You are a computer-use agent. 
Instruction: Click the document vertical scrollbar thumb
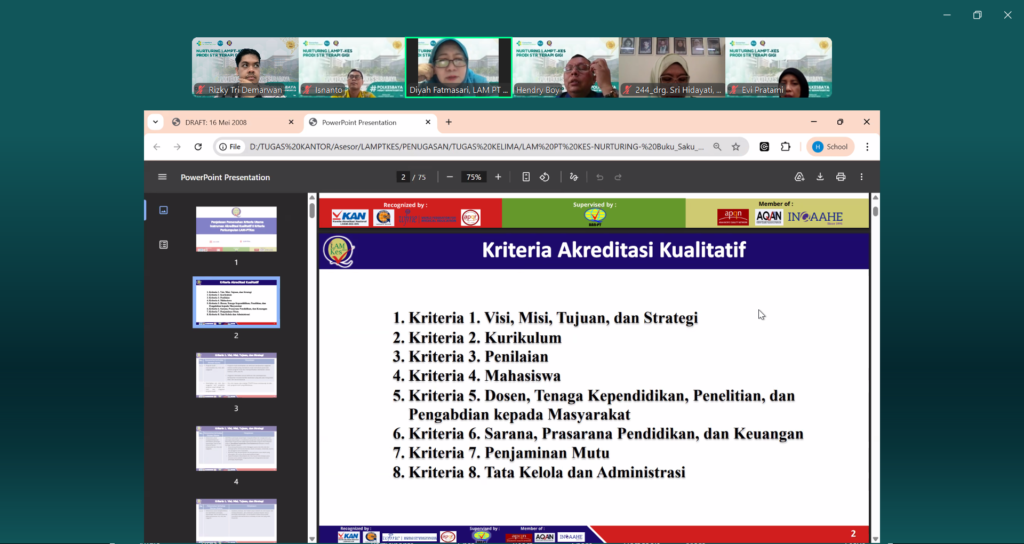tap(875, 210)
